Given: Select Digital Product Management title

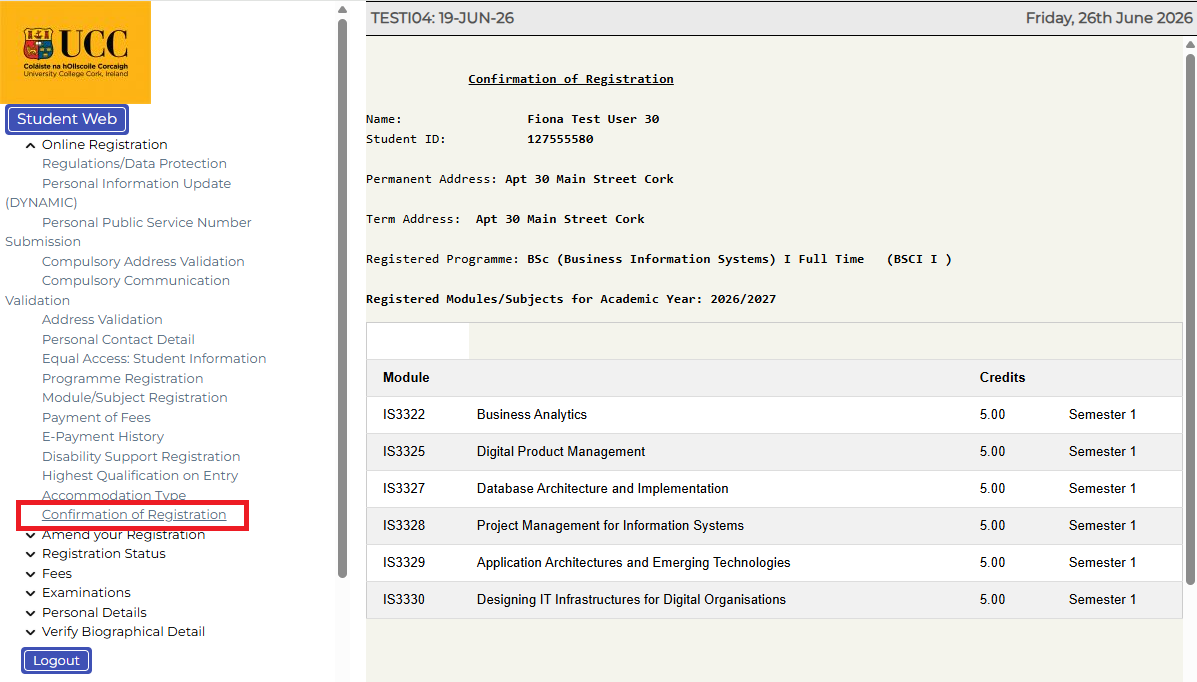Looking at the screenshot, I should tap(561, 451).
